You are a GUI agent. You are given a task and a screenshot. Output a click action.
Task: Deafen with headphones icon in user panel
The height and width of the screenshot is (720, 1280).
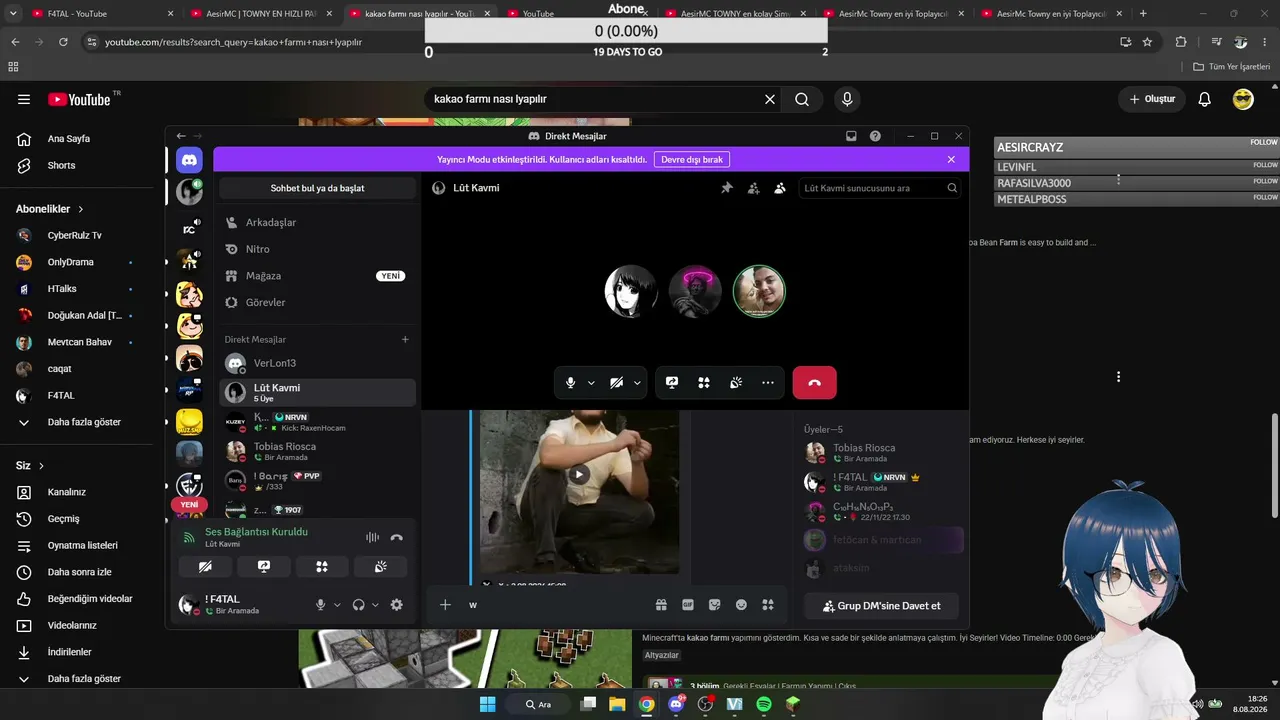[359, 605]
